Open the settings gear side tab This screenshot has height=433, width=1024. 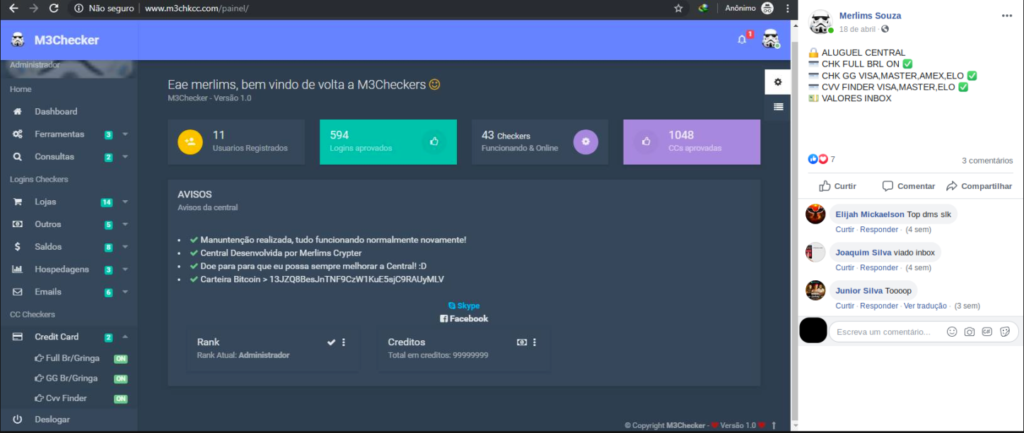pyautogui.click(x=778, y=82)
